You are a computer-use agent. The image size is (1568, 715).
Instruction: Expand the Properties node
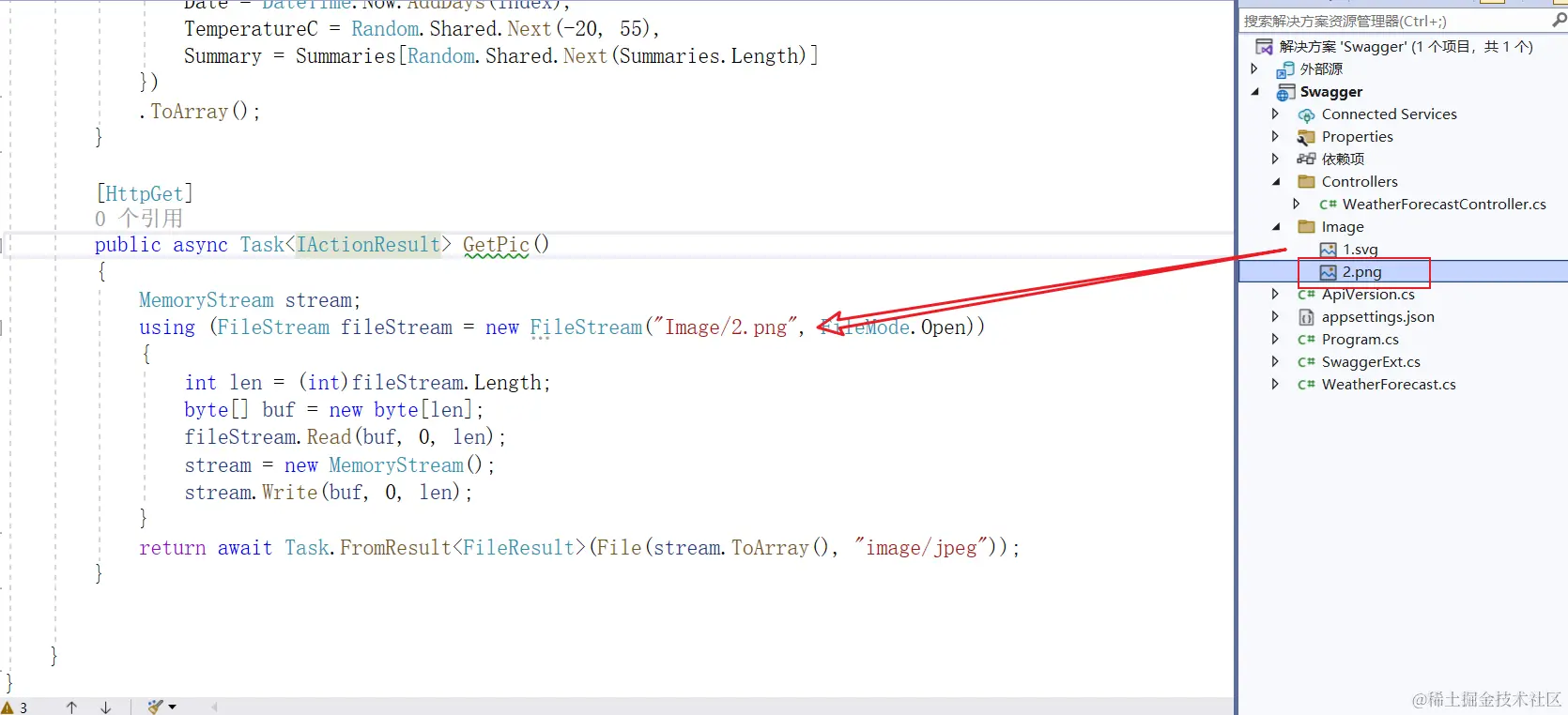1275,136
